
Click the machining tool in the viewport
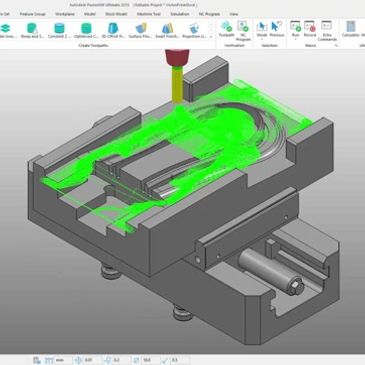(x=177, y=76)
